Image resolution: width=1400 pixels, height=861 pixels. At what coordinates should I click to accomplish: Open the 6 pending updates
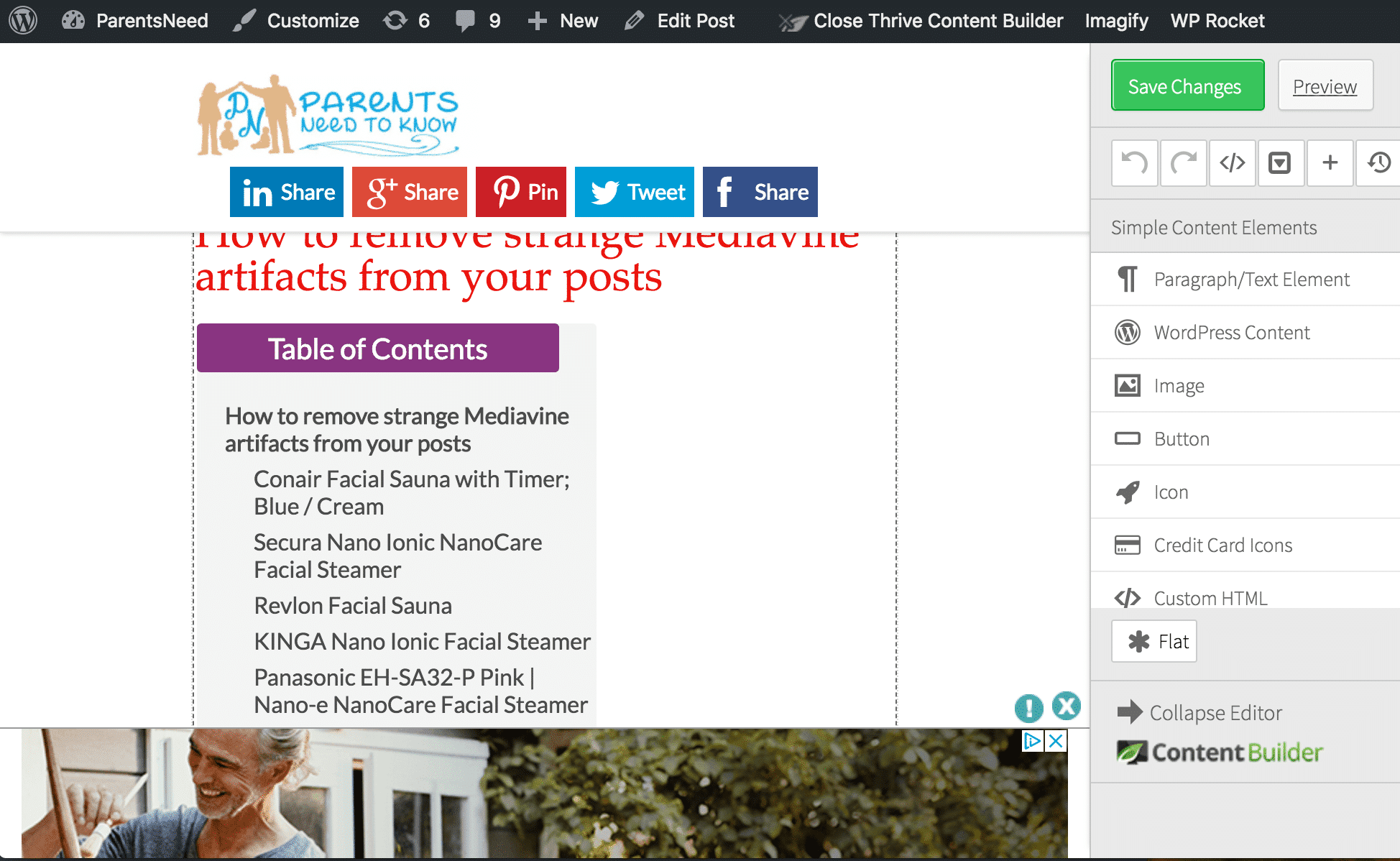tap(406, 20)
